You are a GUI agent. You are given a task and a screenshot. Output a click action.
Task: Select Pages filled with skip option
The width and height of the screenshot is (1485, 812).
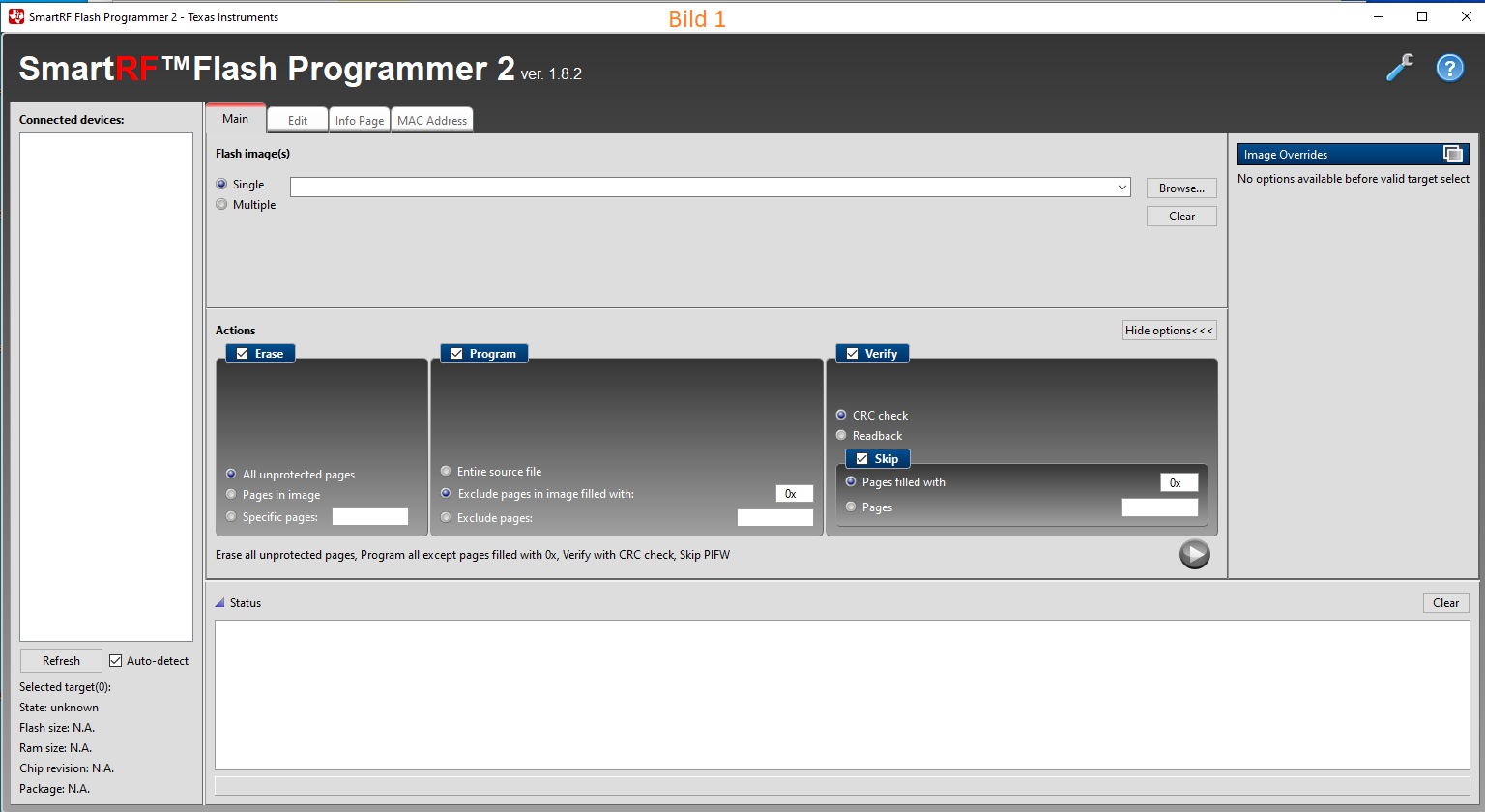pyautogui.click(x=851, y=481)
